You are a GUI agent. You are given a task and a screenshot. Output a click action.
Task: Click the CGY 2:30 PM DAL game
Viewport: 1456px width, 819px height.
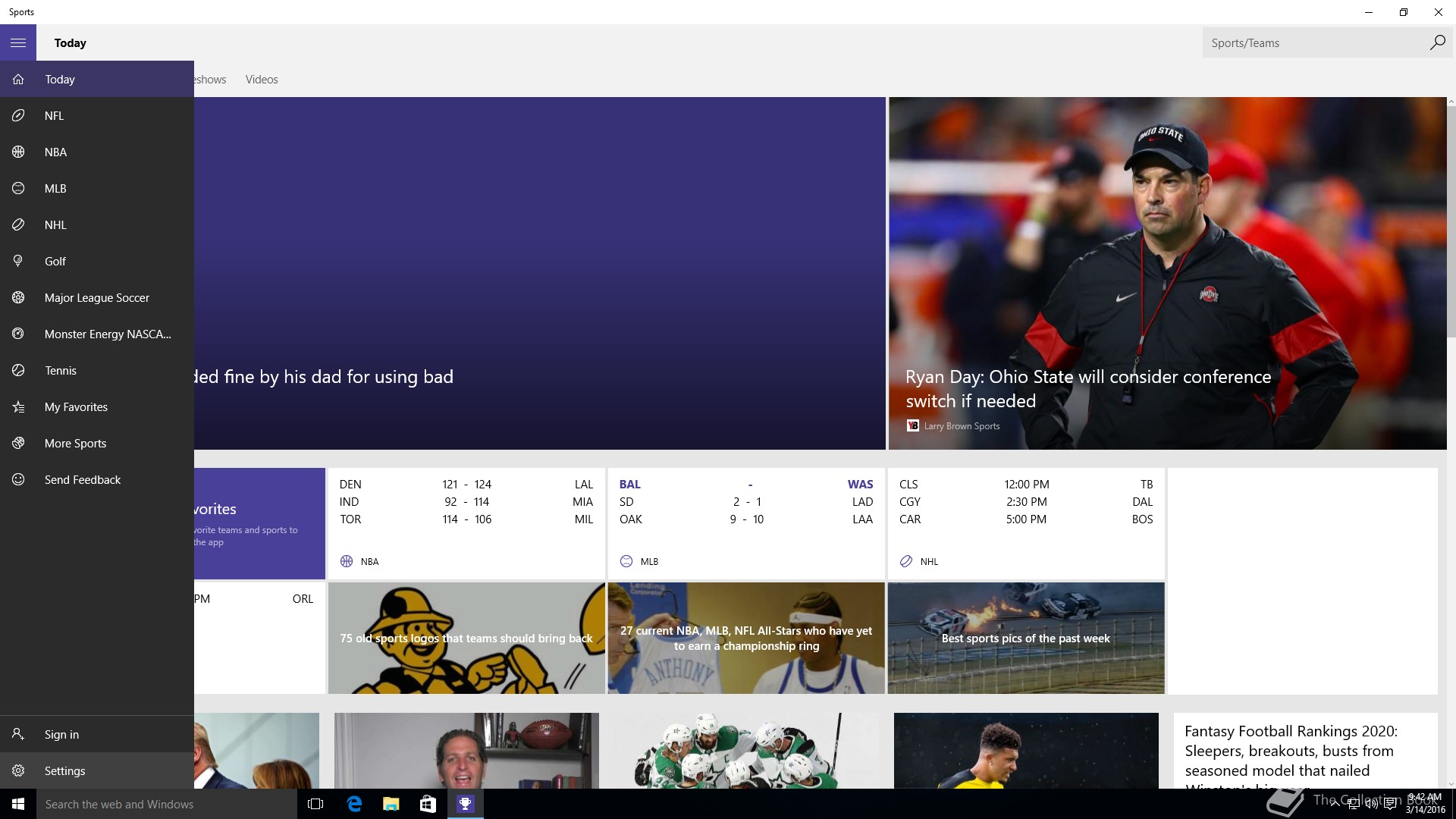1026,501
